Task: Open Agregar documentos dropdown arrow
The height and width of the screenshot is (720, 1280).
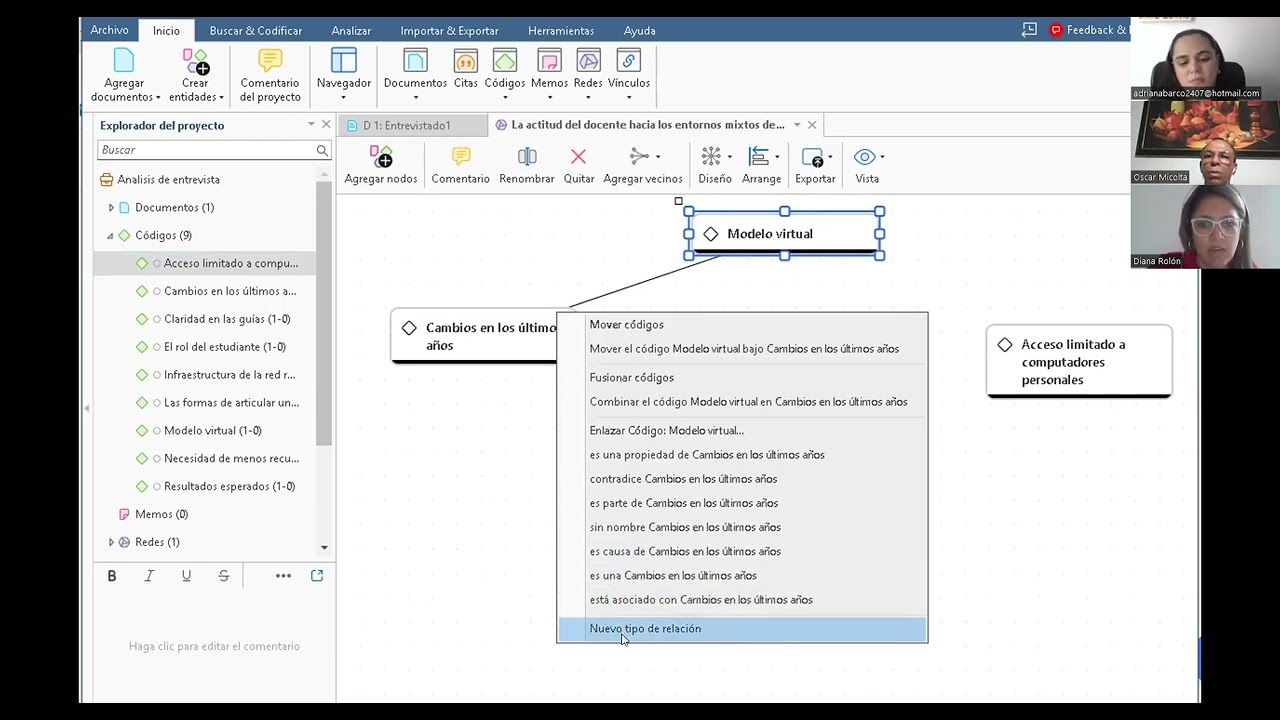Action: (158, 98)
